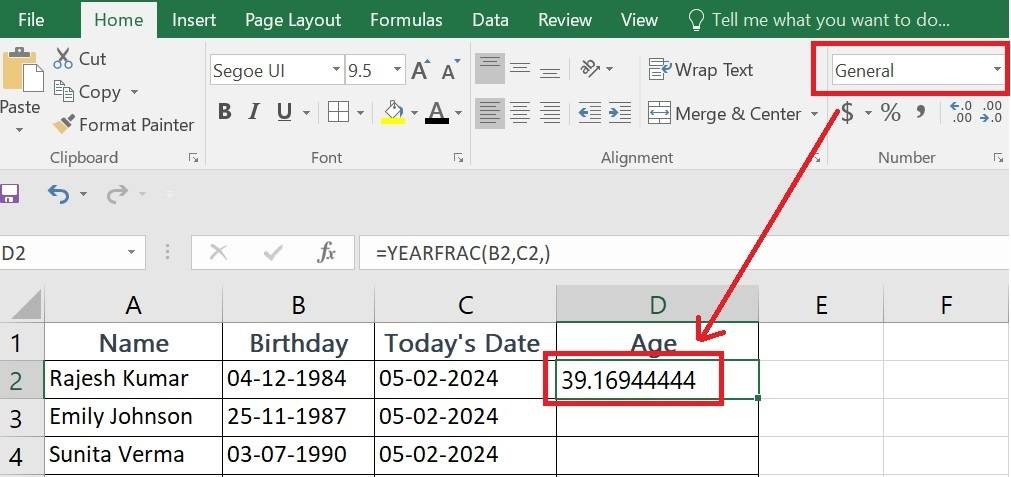Screen dimensions: 1011x477
Task: Click the Increase Indent icon
Action: (620, 113)
